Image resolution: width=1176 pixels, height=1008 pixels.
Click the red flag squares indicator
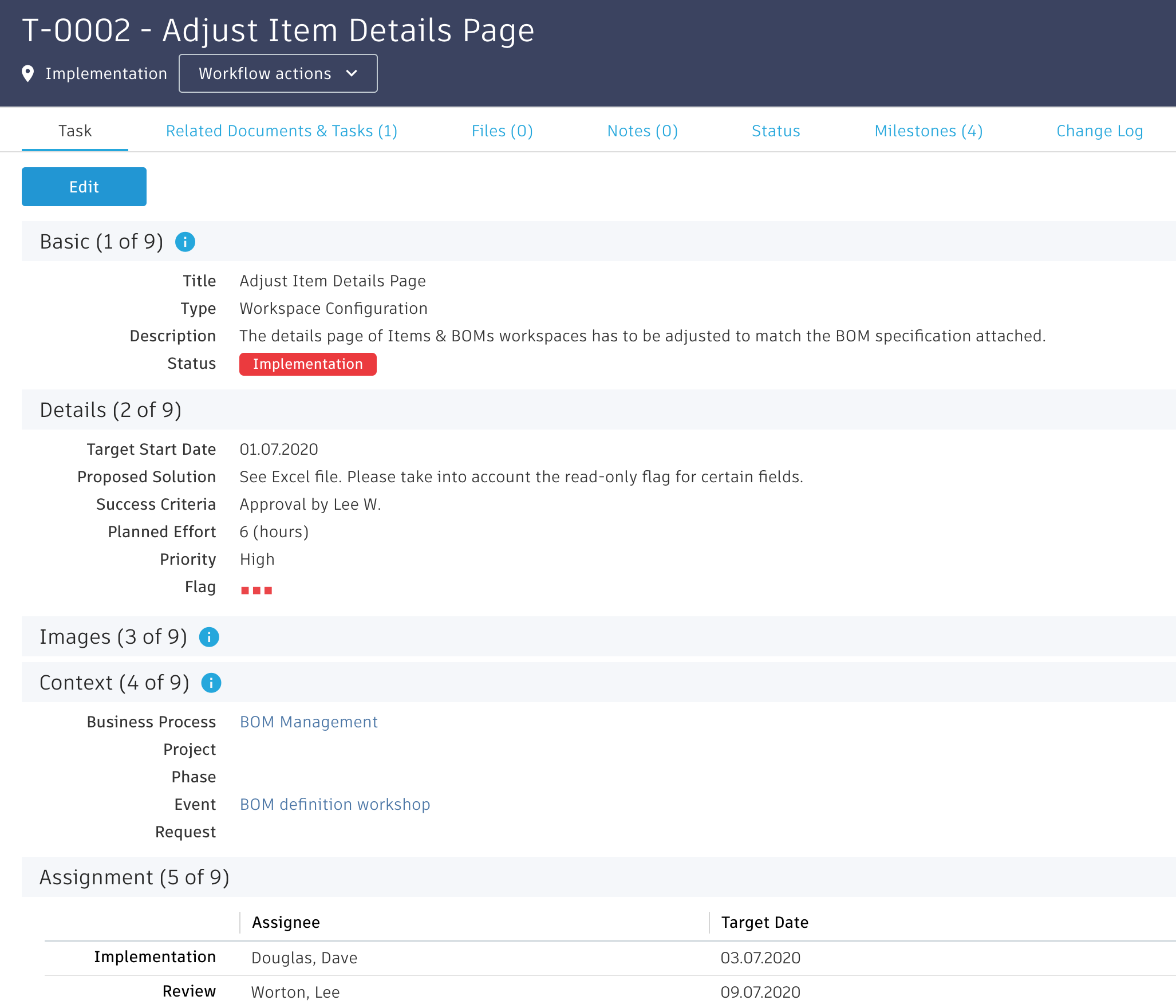256,590
